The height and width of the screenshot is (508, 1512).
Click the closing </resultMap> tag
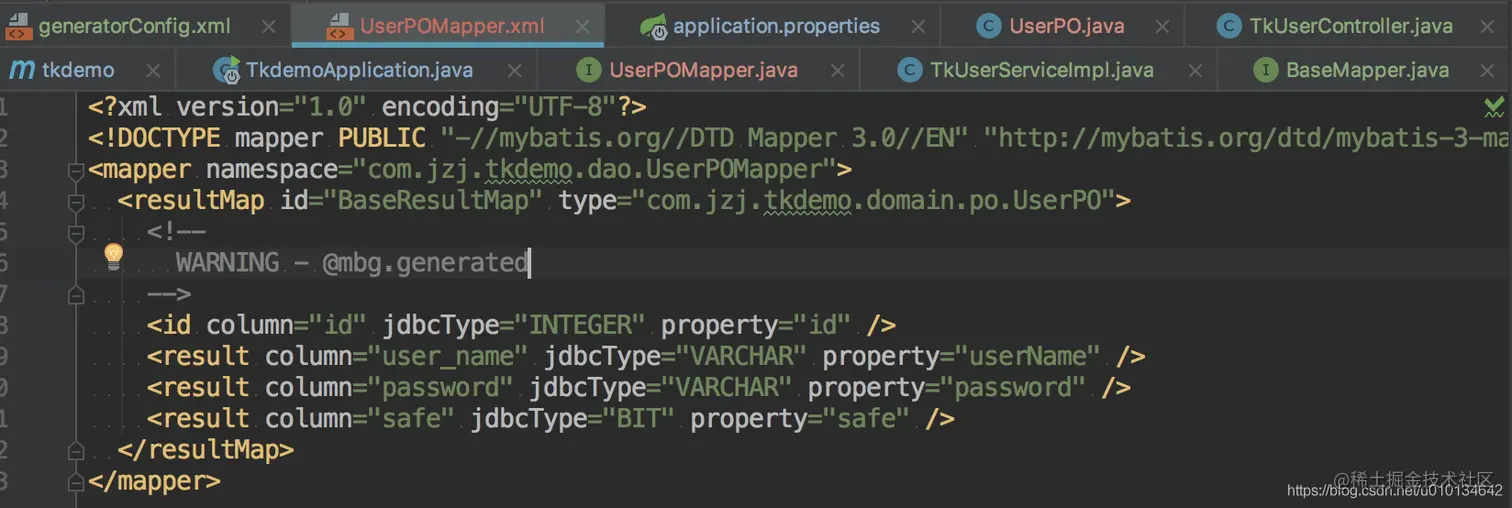(x=205, y=449)
